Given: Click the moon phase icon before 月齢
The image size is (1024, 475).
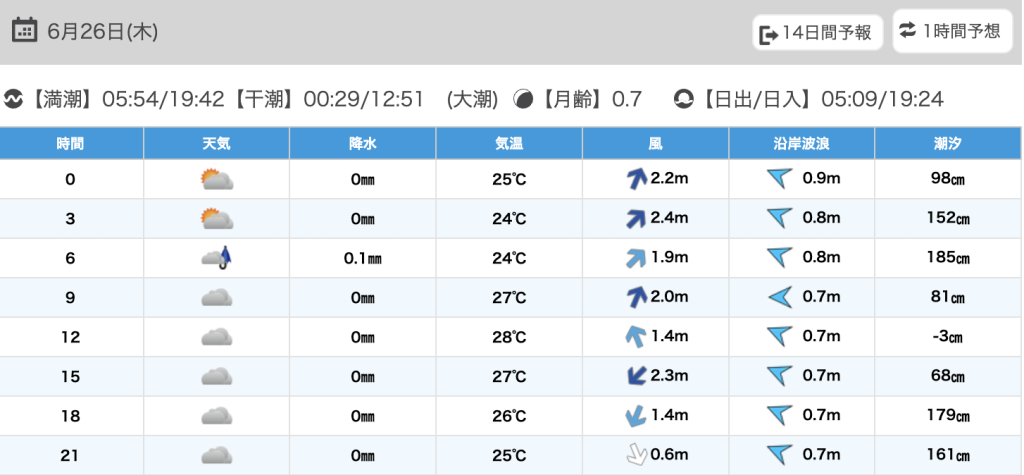Looking at the screenshot, I should coord(523,99).
